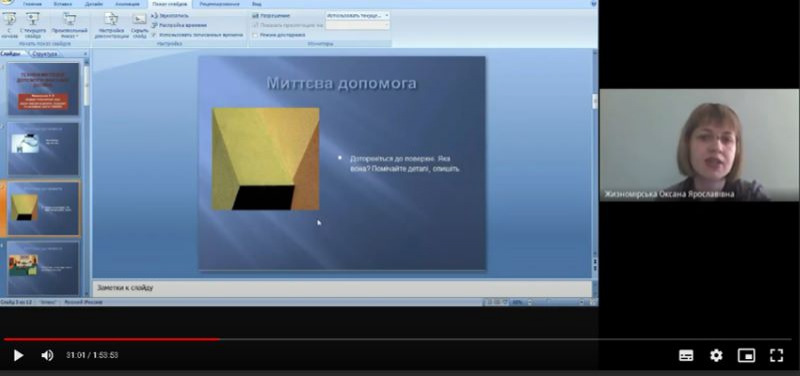Click Rehearse timings (Настройка времени)
Screen dimensions: 800x376
179,25
